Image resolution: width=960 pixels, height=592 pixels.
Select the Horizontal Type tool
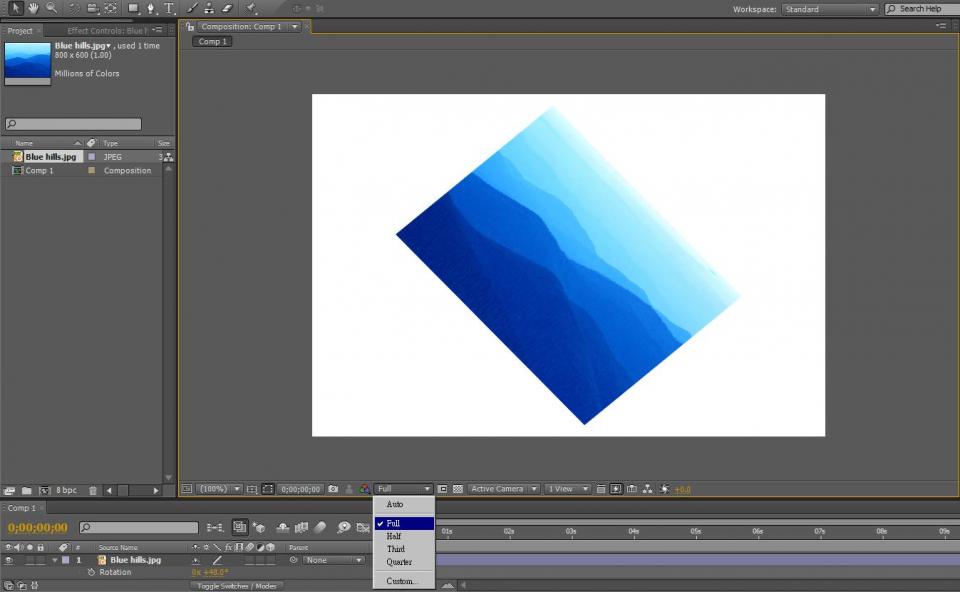coord(168,8)
